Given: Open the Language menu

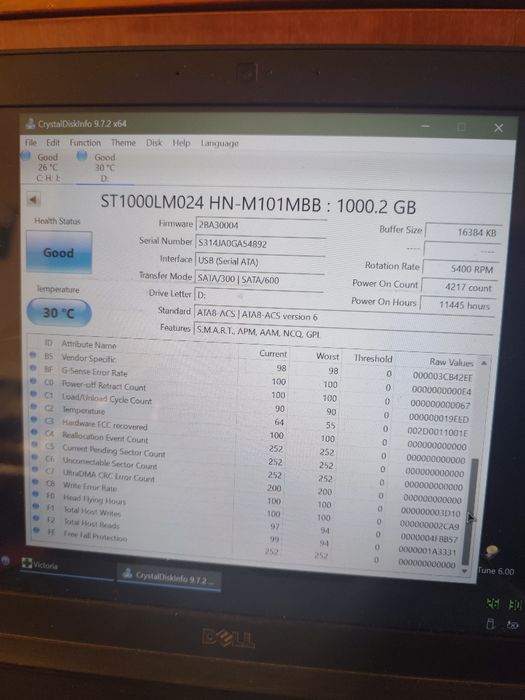Looking at the screenshot, I should (x=220, y=143).
